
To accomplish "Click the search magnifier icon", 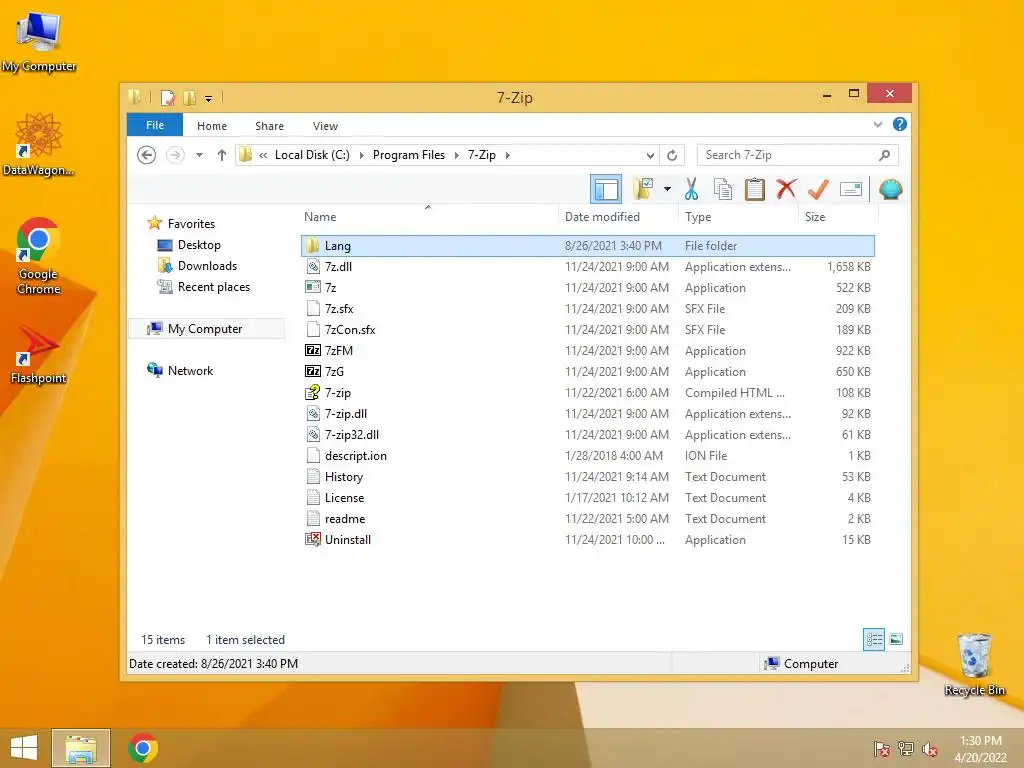I will pos(884,155).
